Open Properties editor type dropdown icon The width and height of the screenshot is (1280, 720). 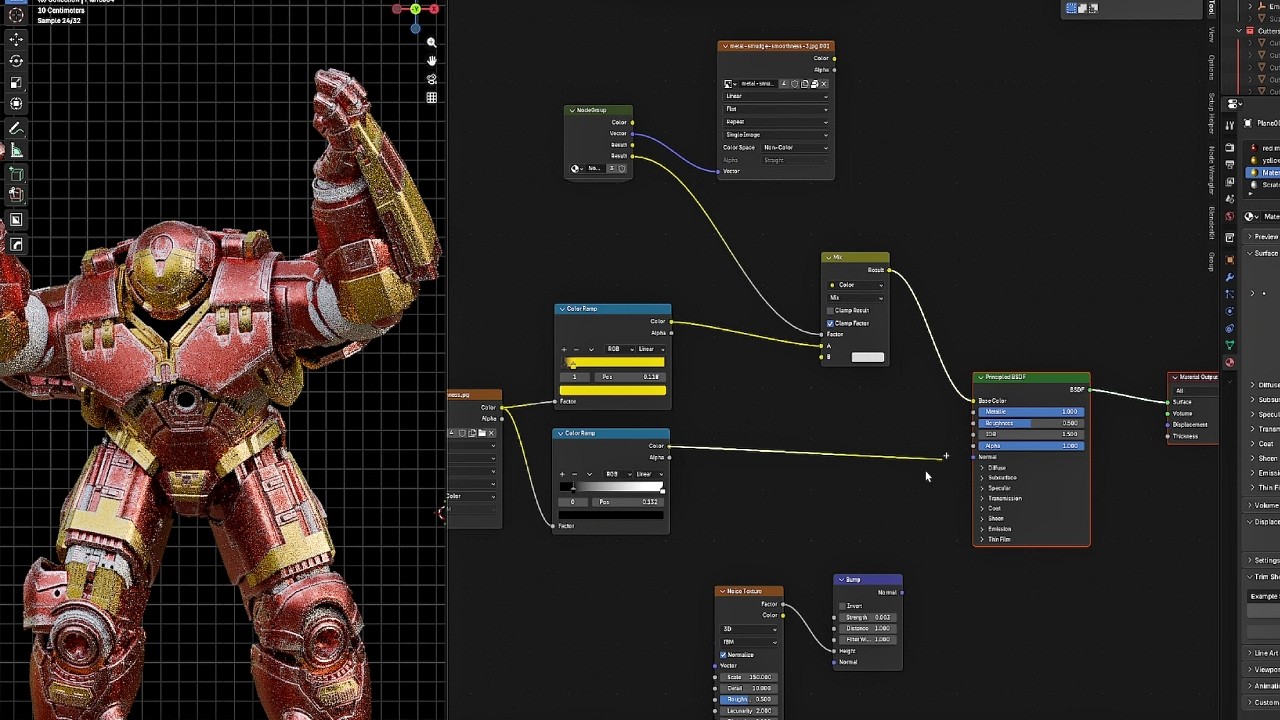1234,104
